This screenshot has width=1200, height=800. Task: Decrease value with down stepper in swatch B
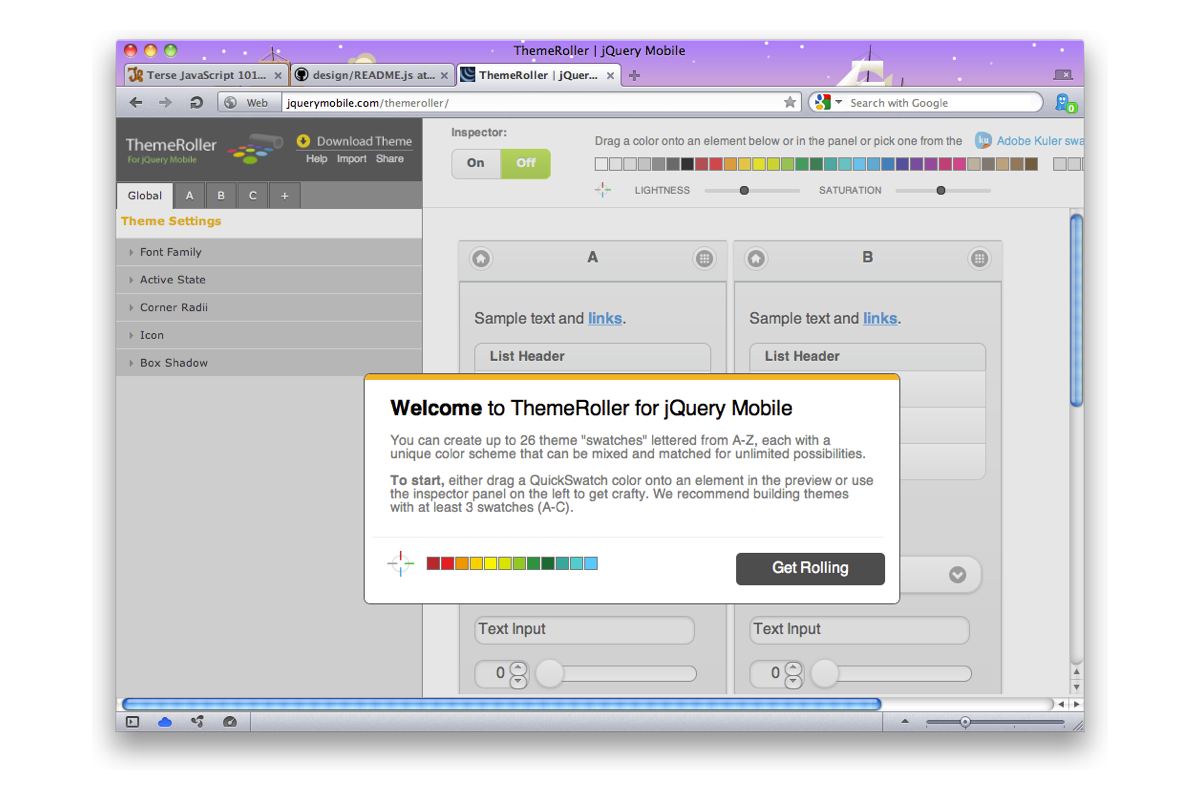point(793,681)
